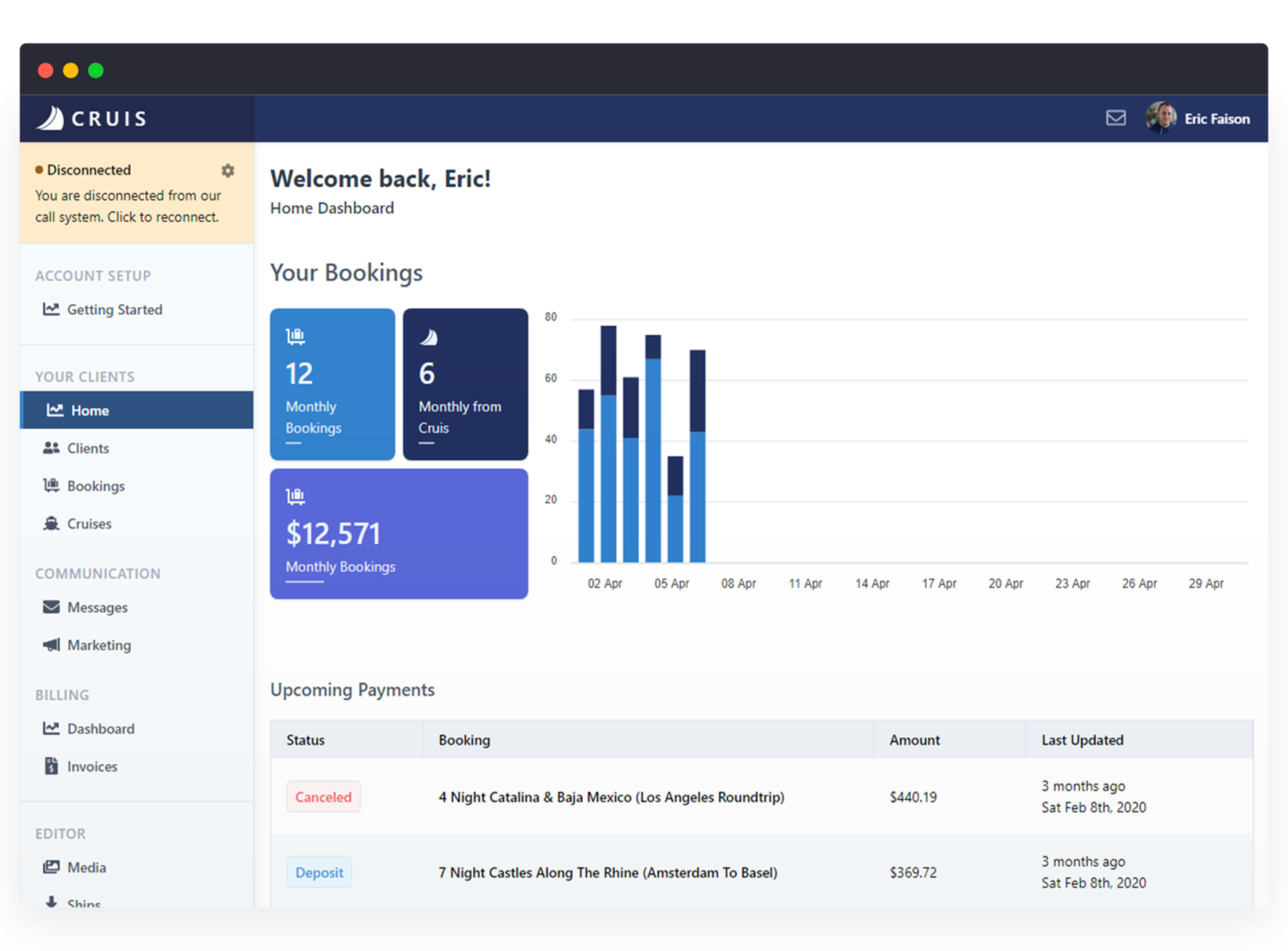
Task: Open 7 Night Castles Along The Rhine booking
Action: click(x=608, y=872)
